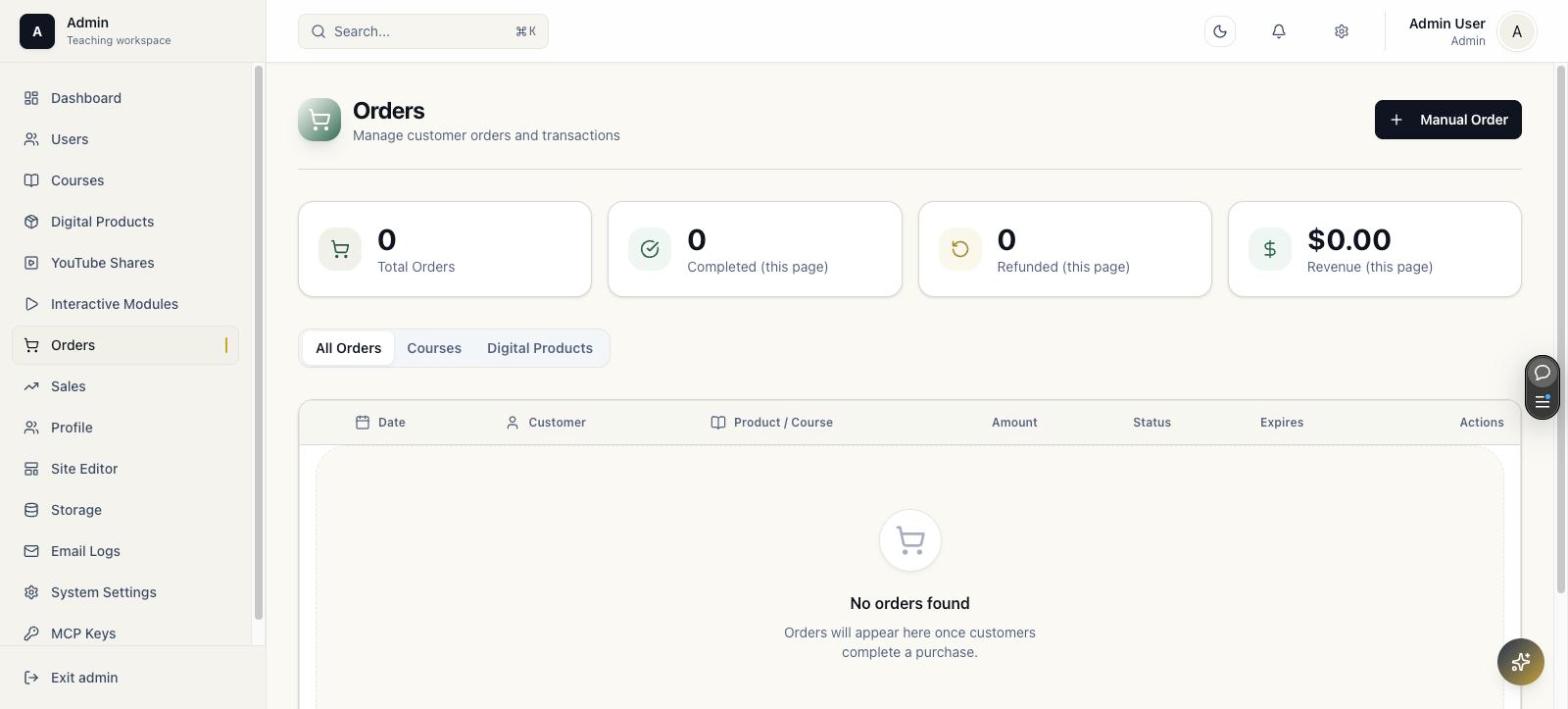Viewport: 1568px width, 709px height.
Task: Click the Amount column header
Action: tap(1014, 422)
